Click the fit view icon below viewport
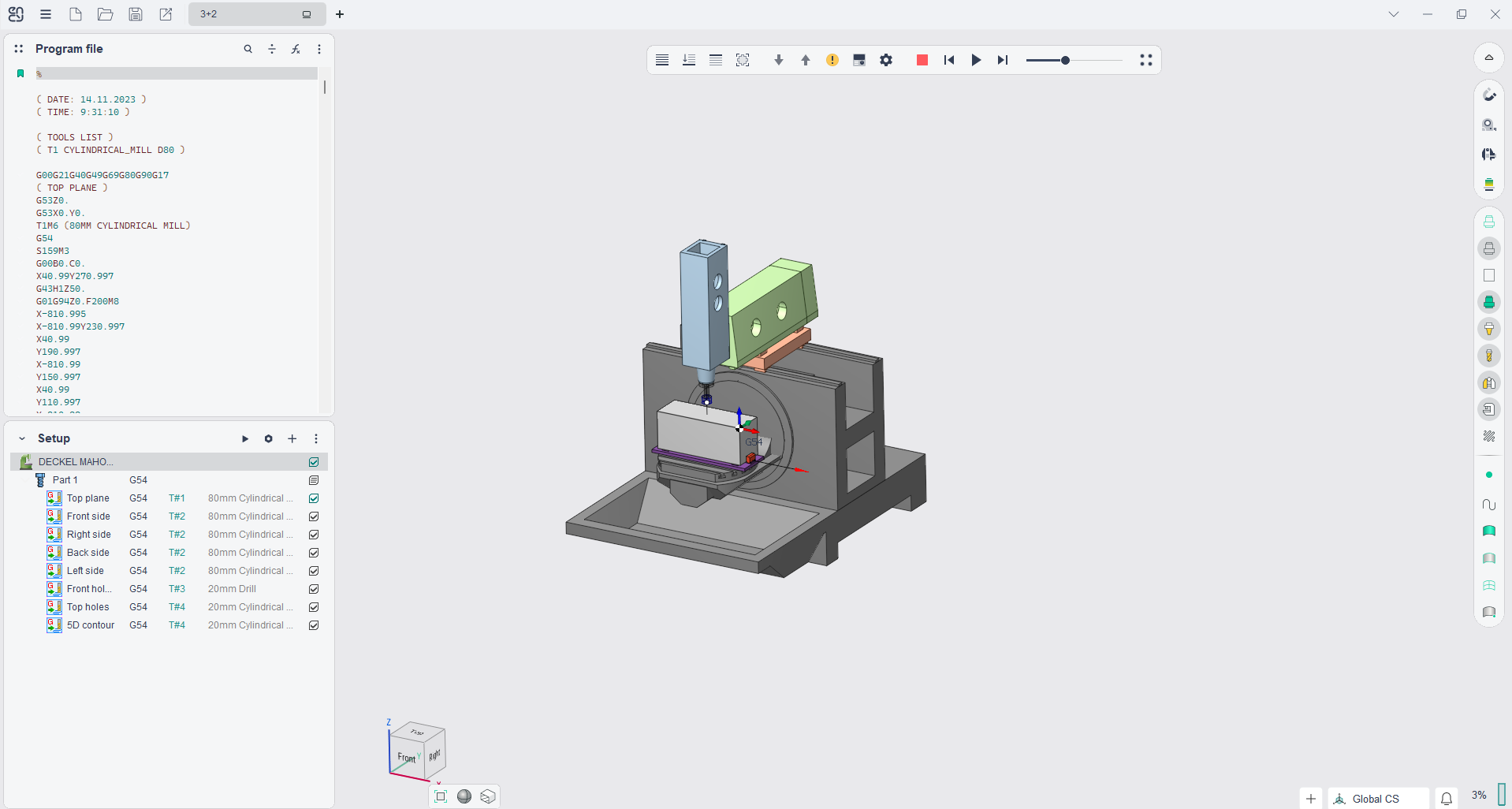 click(x=441, y=796)
